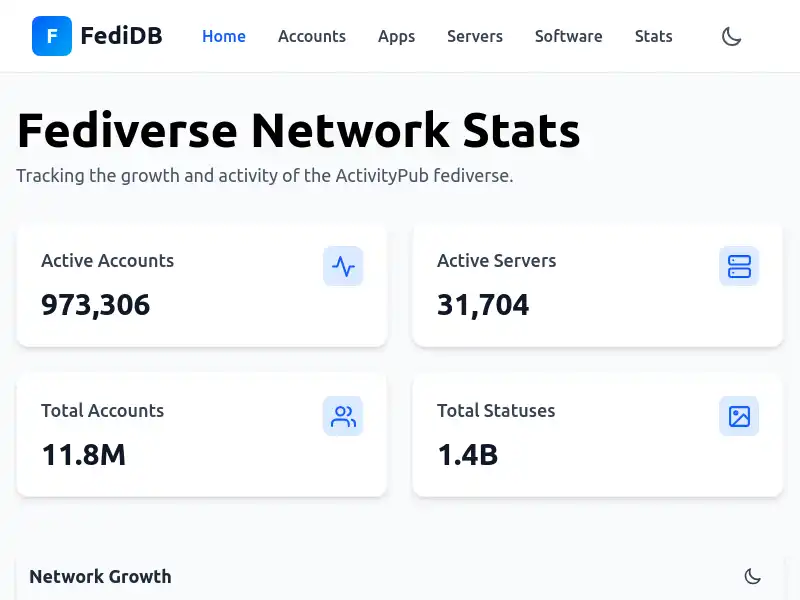The image size is (800, 600).
Task: Navigate to the Accounts page
Action: [312, 36]
